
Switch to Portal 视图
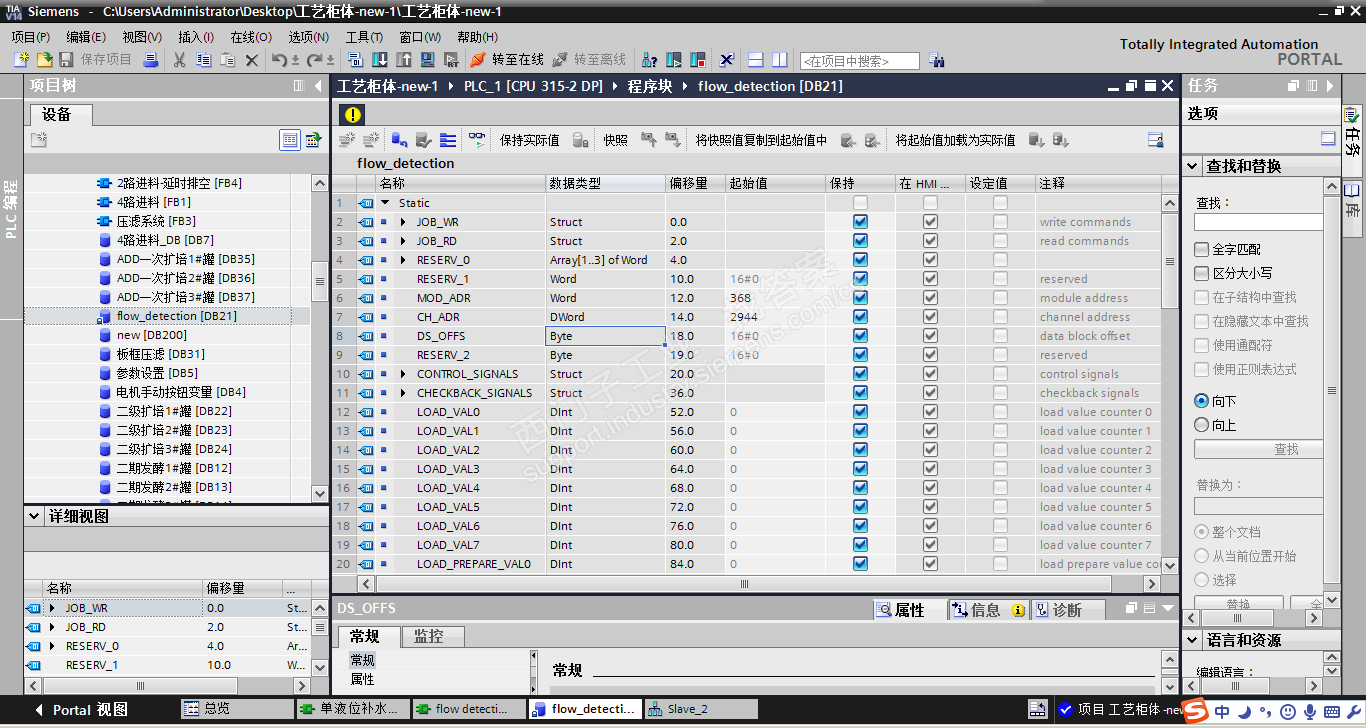tap(82, 710)
